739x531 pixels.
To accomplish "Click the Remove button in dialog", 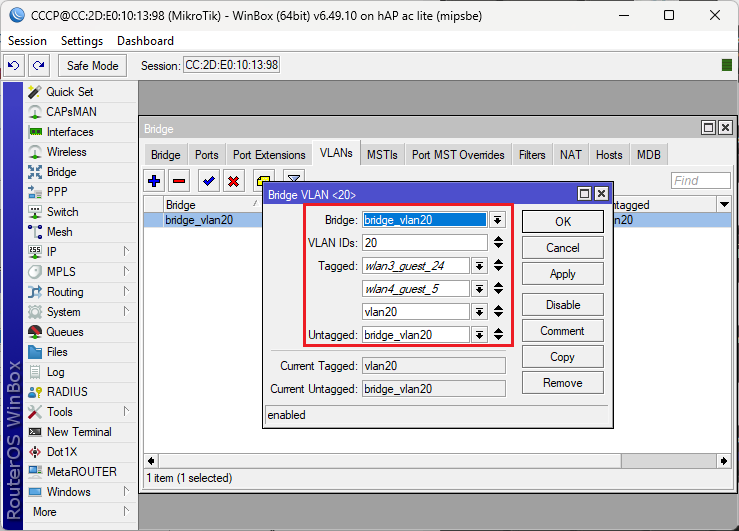I will pos(563,383).
